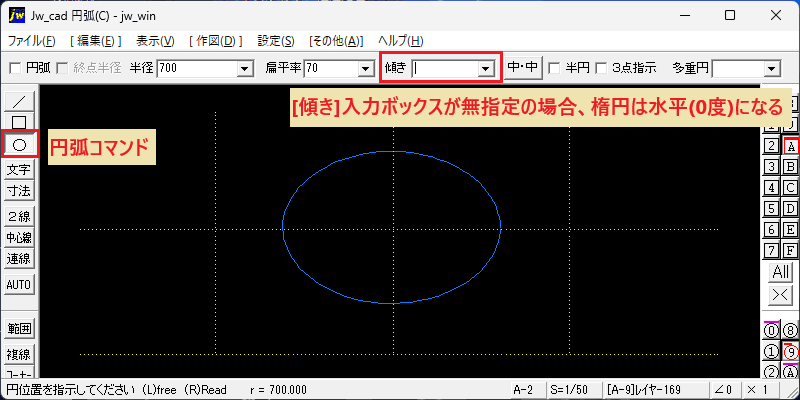Select the 範囲 range selection tool

click(19, 329)
